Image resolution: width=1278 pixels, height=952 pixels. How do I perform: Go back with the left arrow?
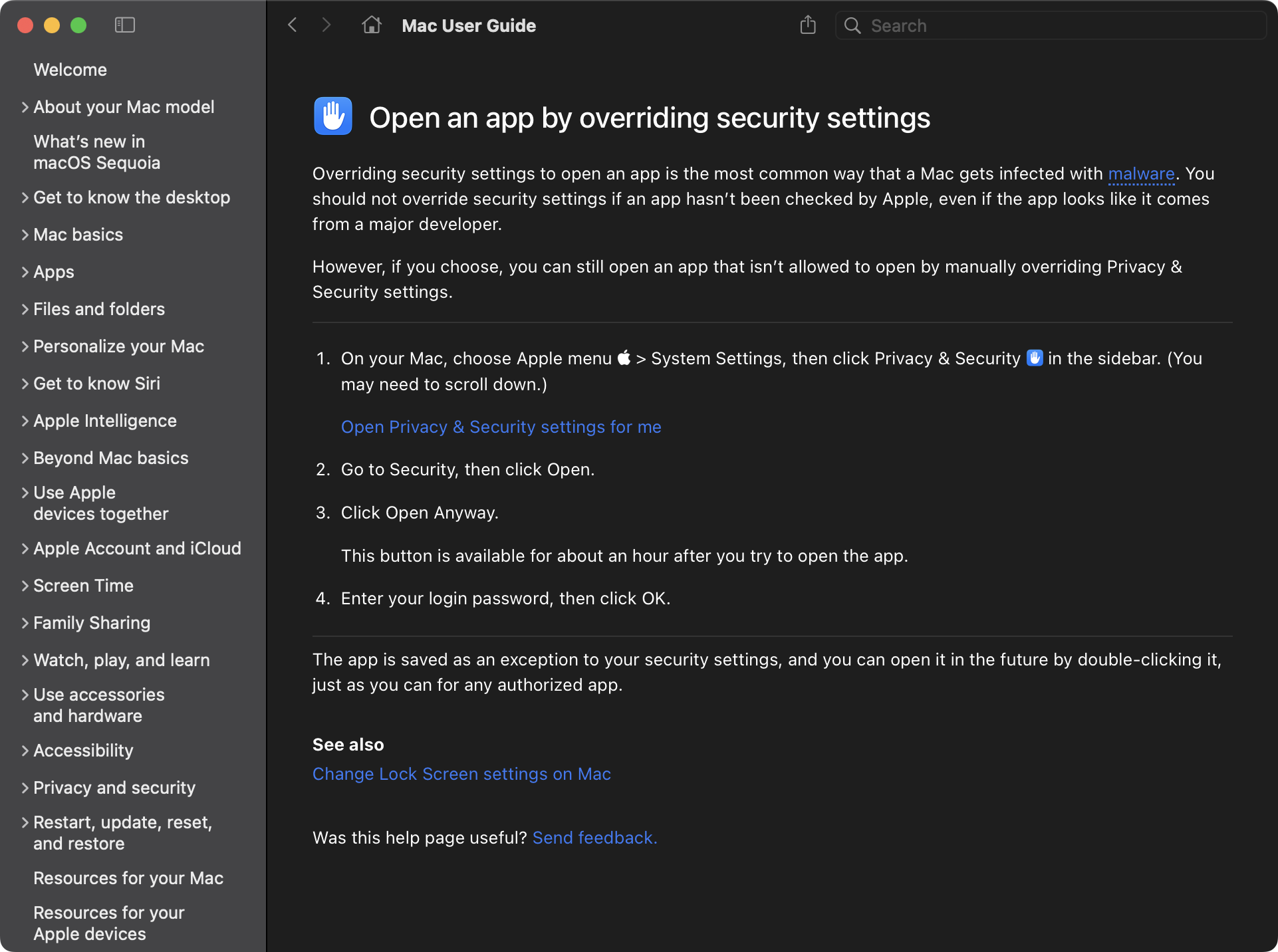[x=293, y=25]
